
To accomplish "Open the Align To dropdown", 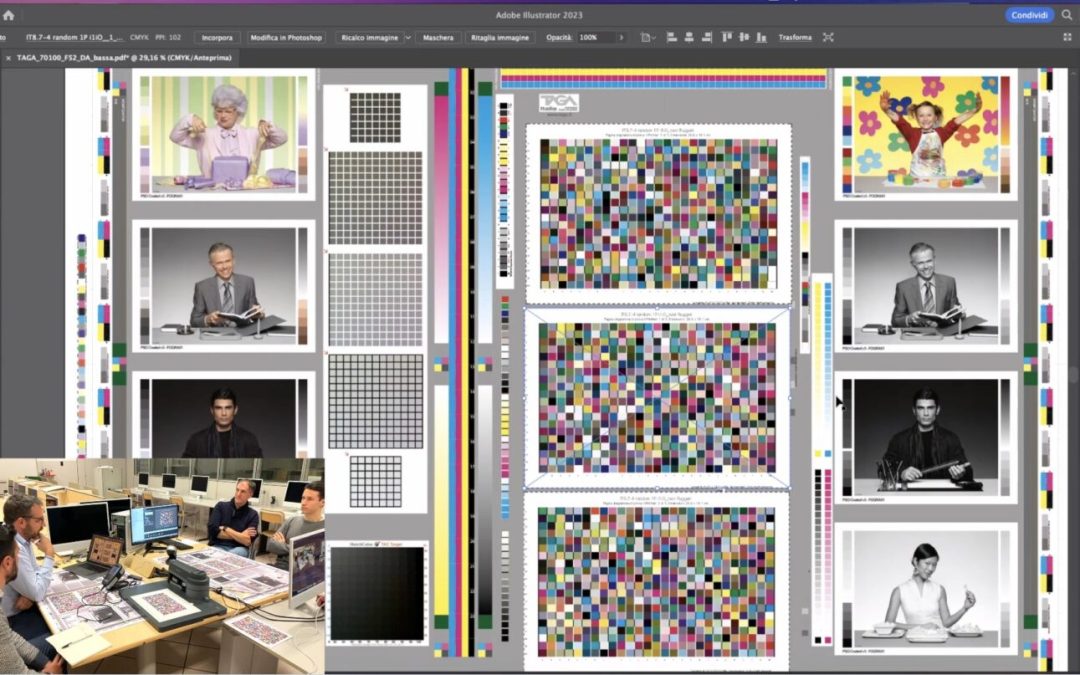I will [x=648, y=37].
